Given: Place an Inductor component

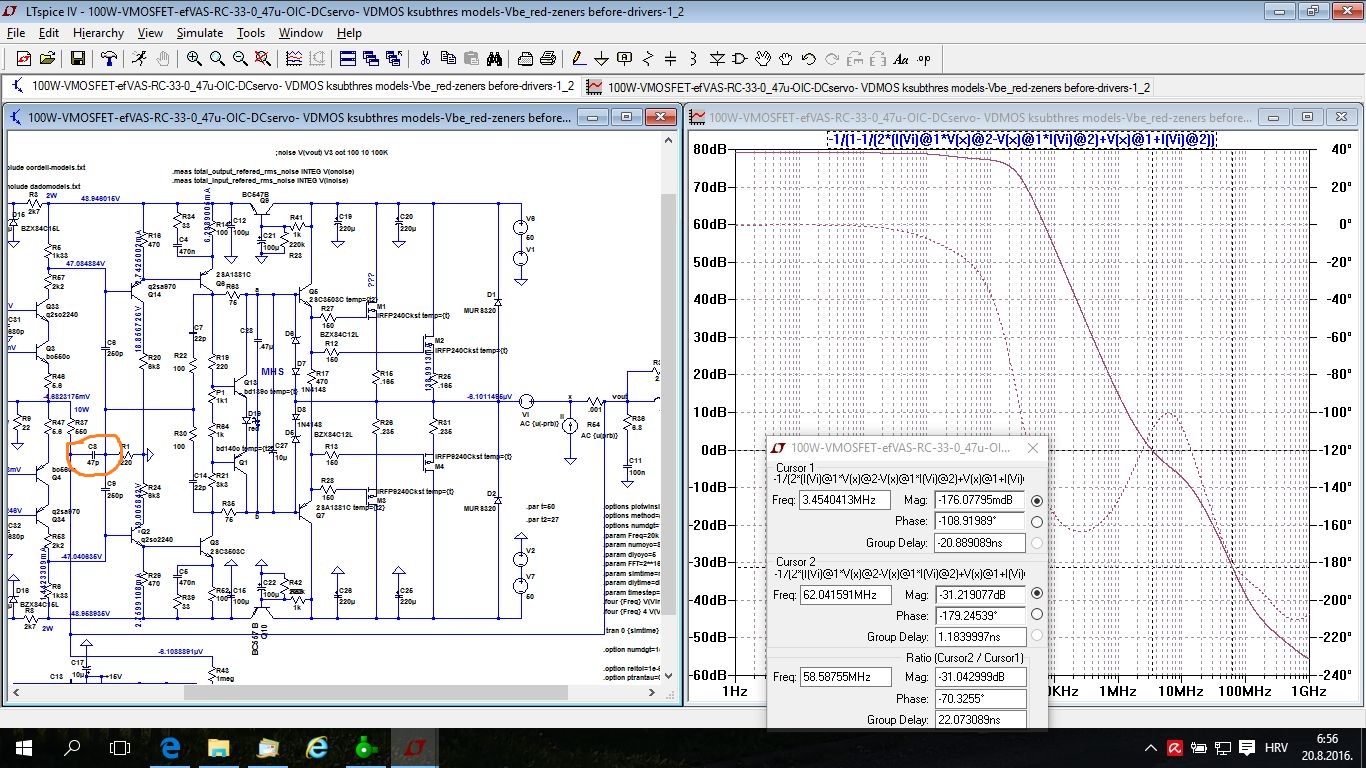Looking at the screenshot, I should (x=695, y=59).
